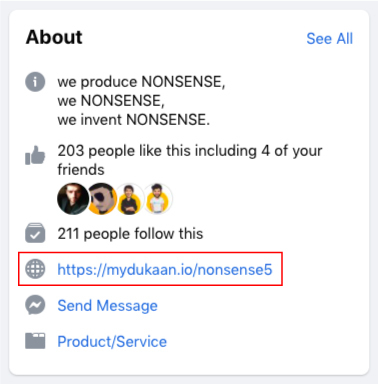Open second friend's avatar with sunglasses
Viewport: 378px width, 384px height.
click(x=102, y=199)
